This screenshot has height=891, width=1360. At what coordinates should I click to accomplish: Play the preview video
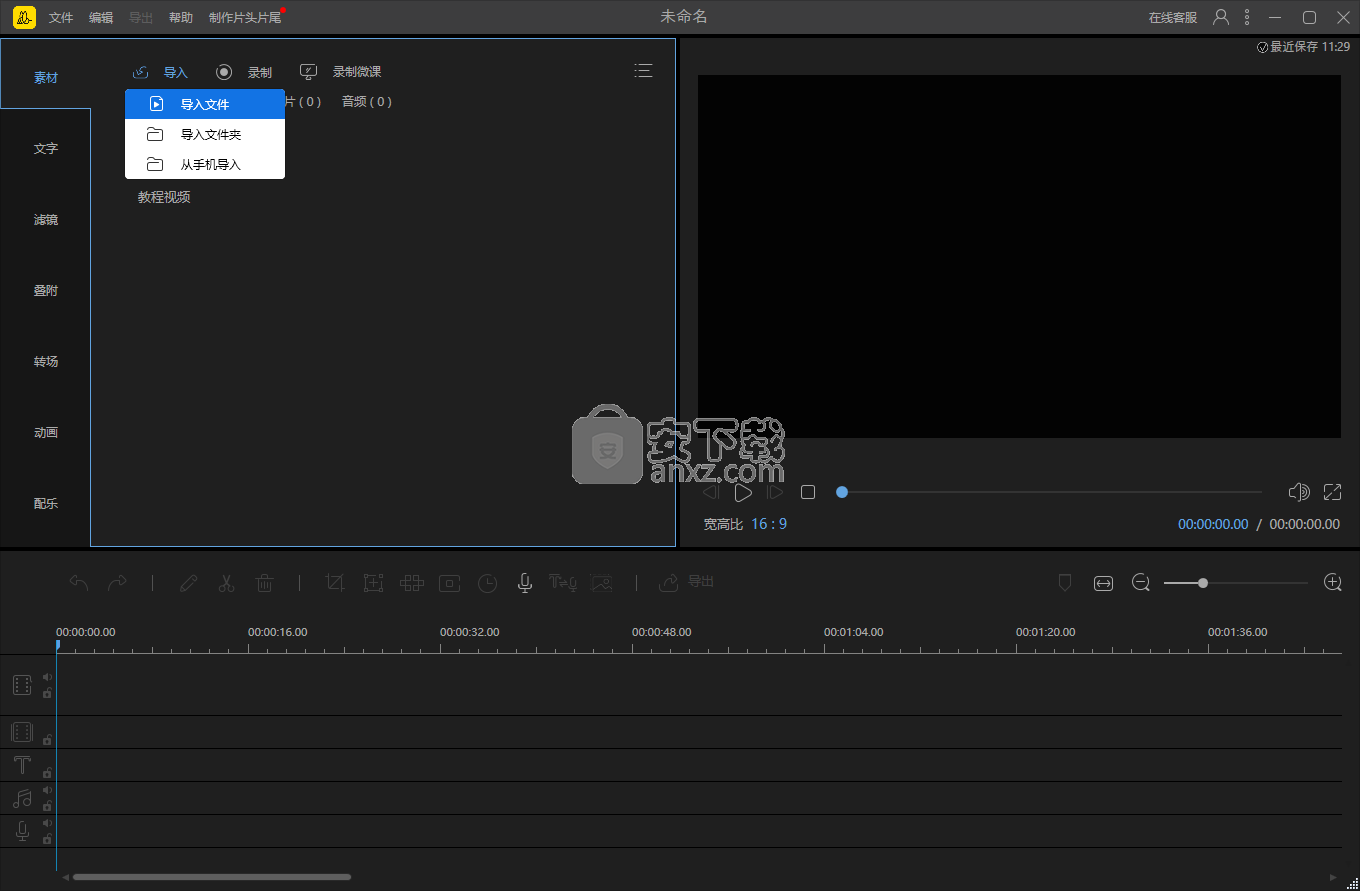click(x=743, y=492)
